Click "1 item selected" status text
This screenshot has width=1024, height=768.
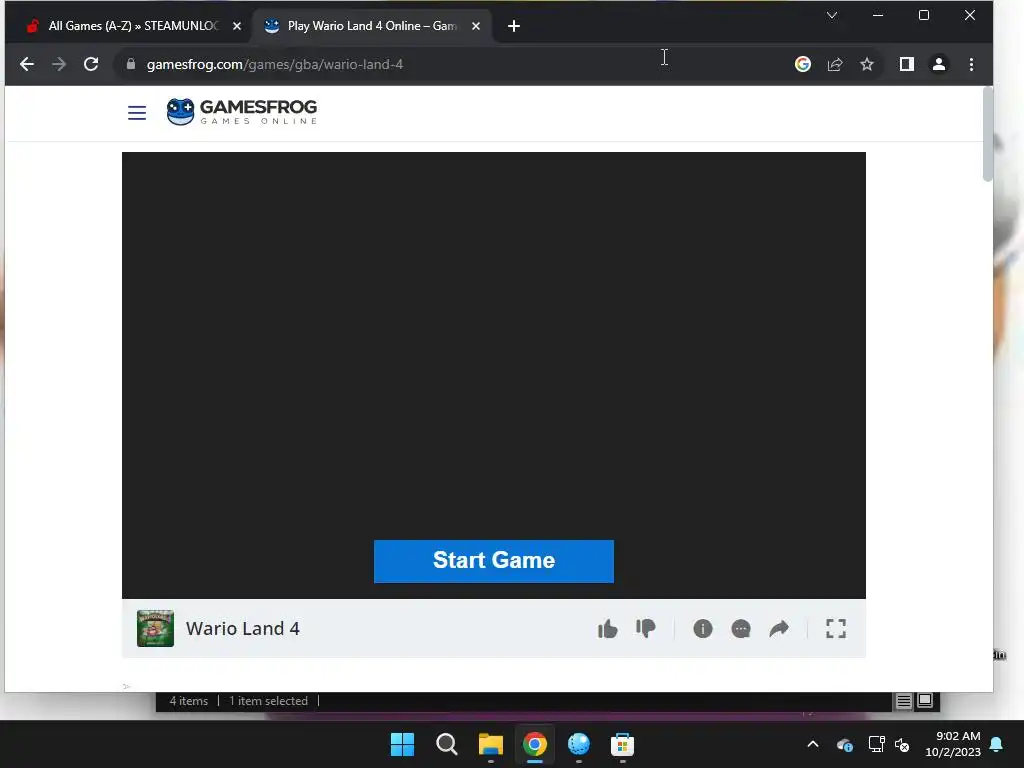tap(268, 701)
